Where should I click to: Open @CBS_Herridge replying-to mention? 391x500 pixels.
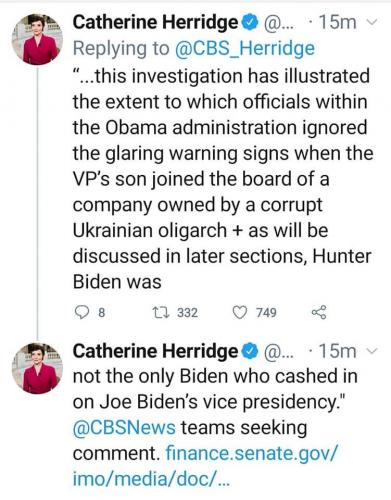point(244,49)
